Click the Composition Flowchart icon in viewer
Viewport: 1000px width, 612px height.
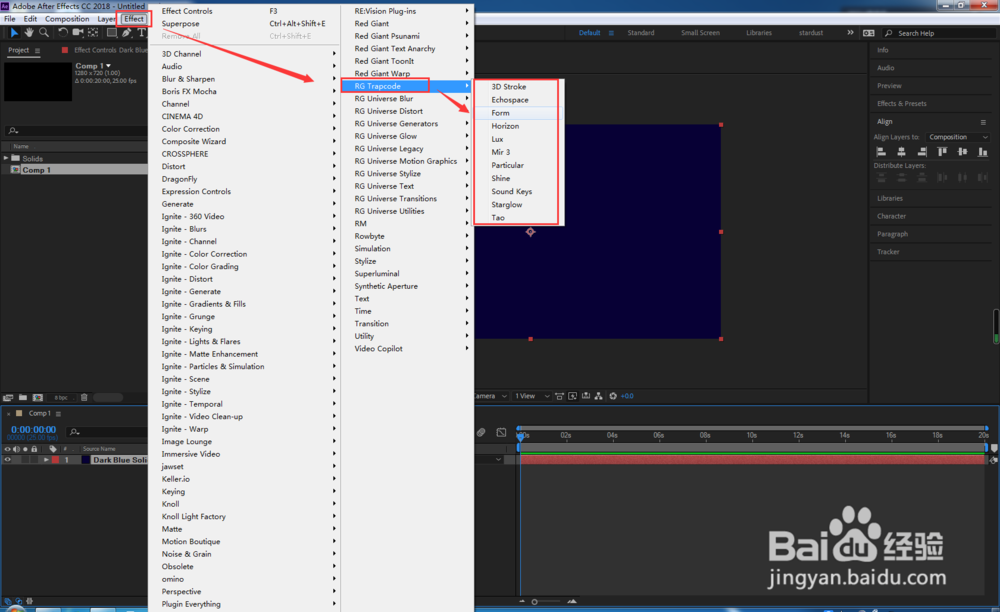[598, 396]
